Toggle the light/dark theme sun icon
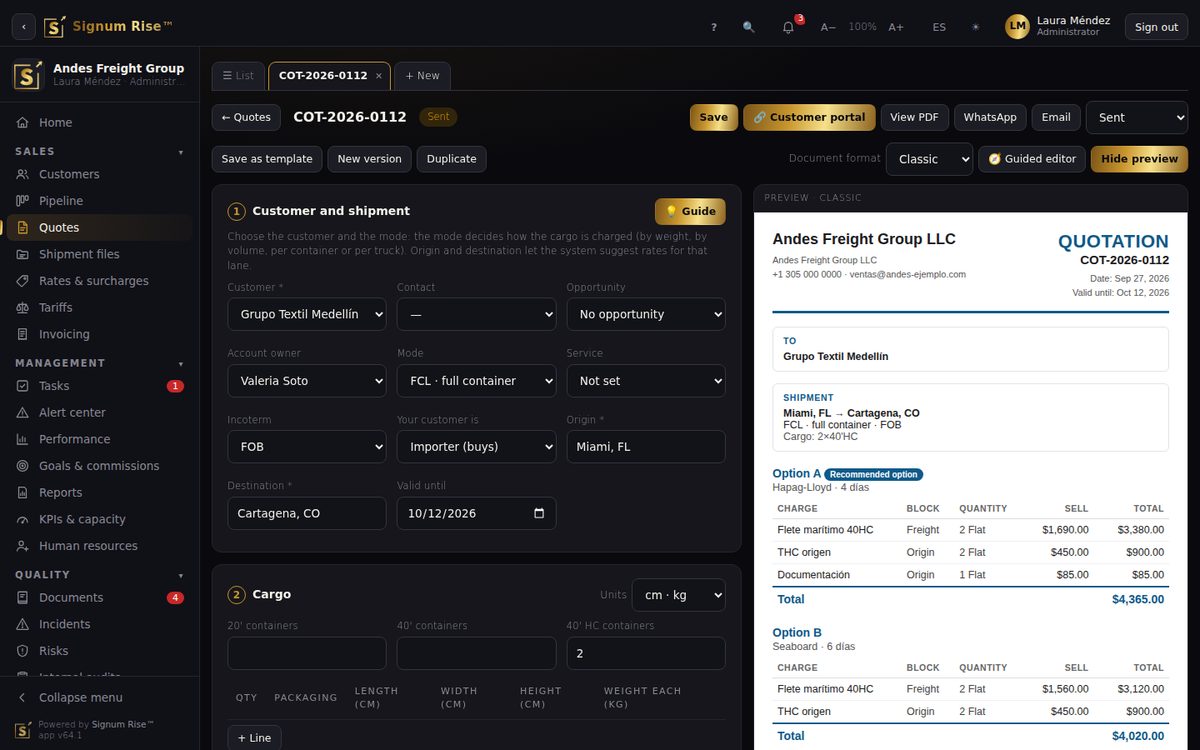1200x750 pixels. (x=976, y=27)
